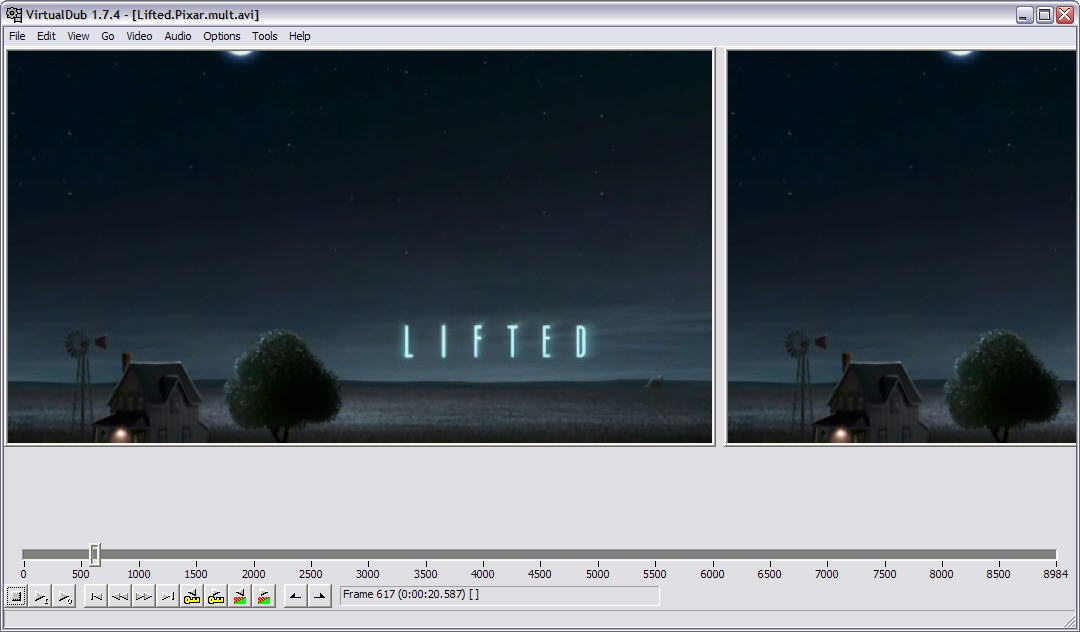
Task: Click the input video pane showing LIFTED title
Action: (360, 246)
